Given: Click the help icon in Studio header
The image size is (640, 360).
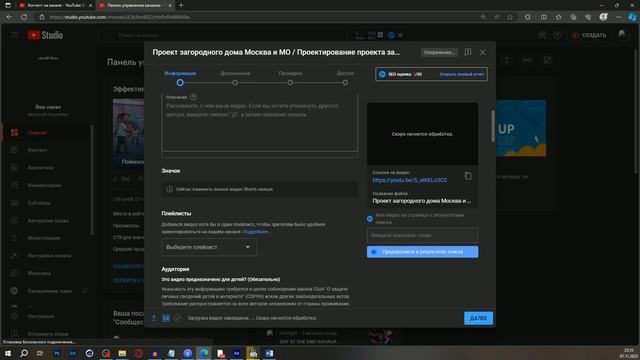Looking at the screenshot, I should click(557, 36).
